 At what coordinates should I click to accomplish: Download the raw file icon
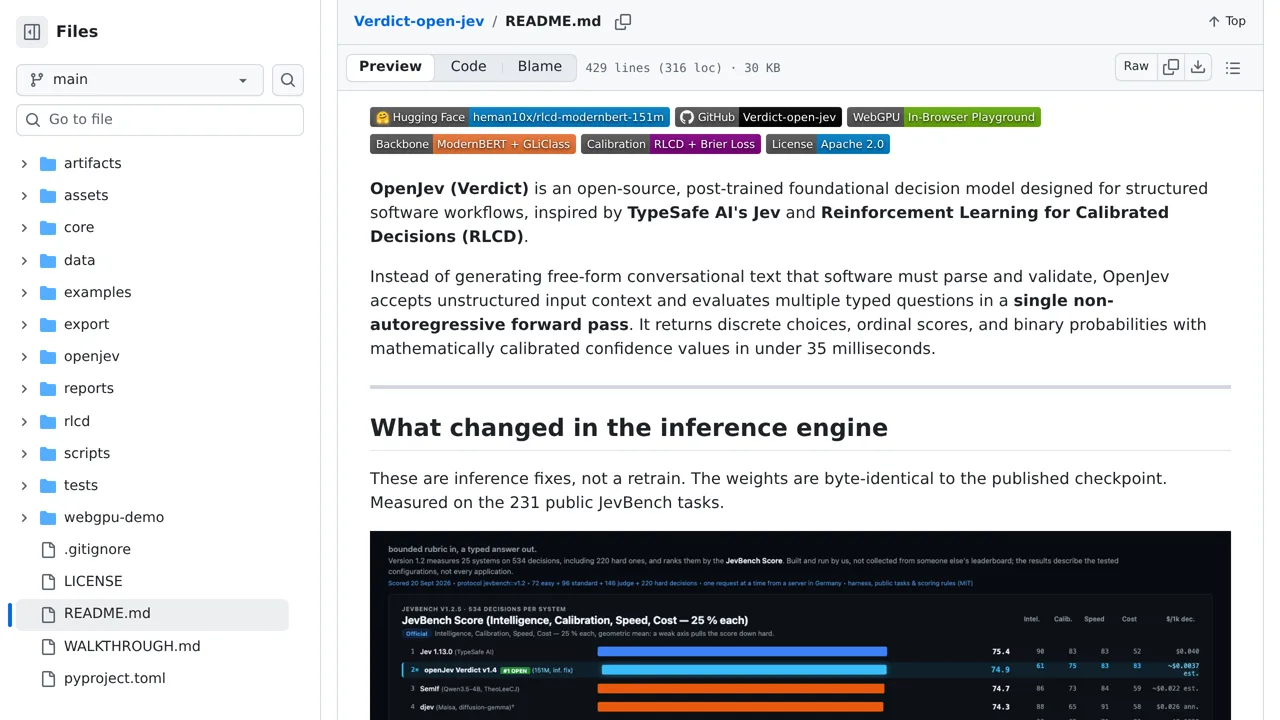(x=1198, y=67)
